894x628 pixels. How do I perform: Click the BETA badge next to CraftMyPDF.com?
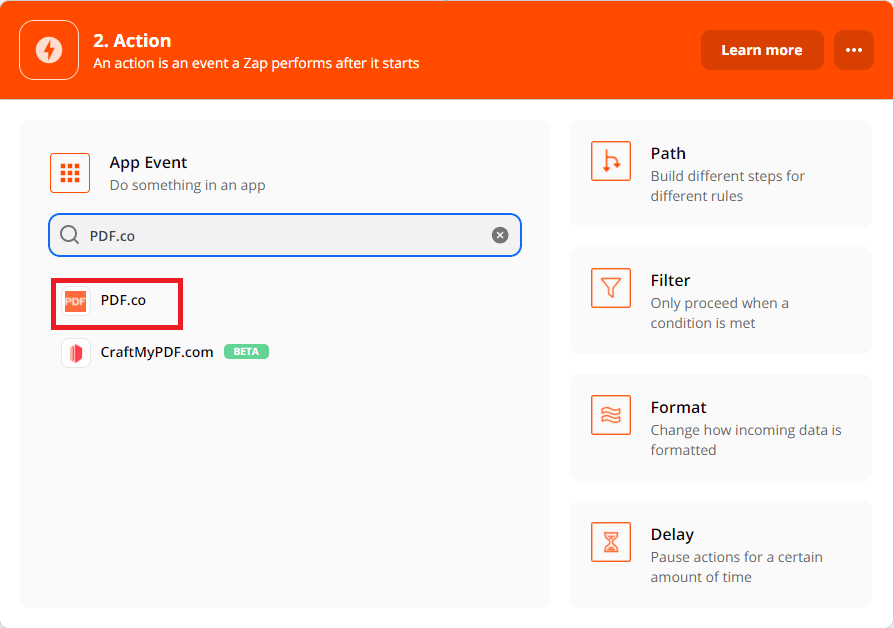246,352
